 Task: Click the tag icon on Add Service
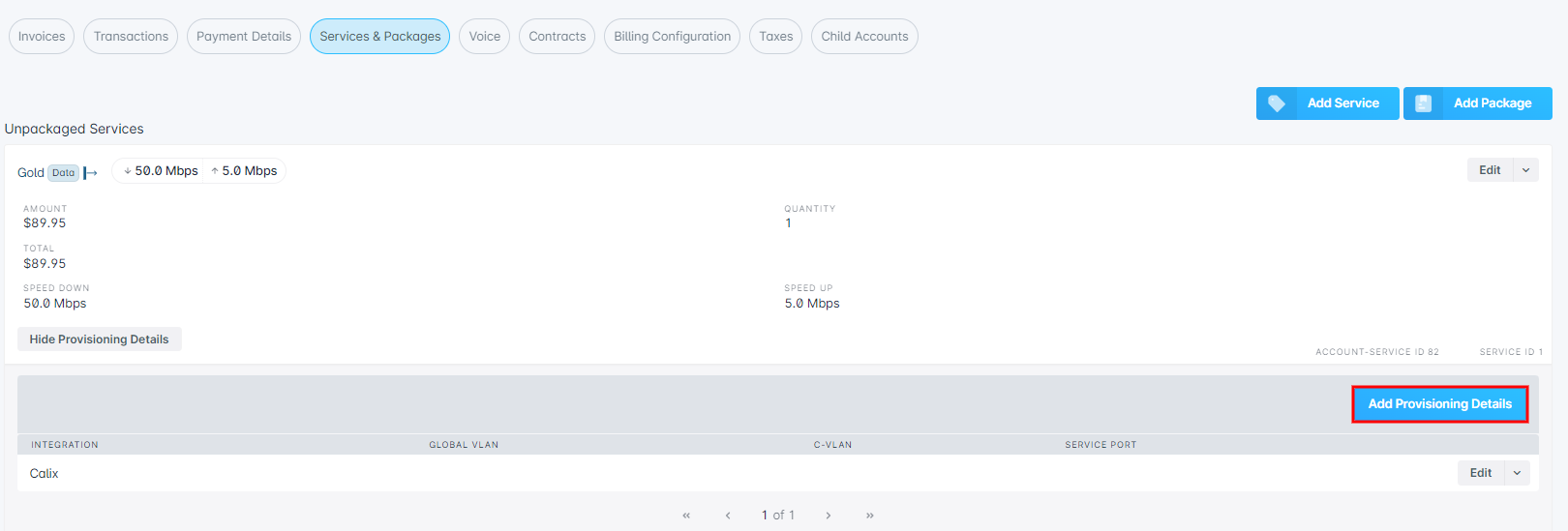tap(1277, 103)
